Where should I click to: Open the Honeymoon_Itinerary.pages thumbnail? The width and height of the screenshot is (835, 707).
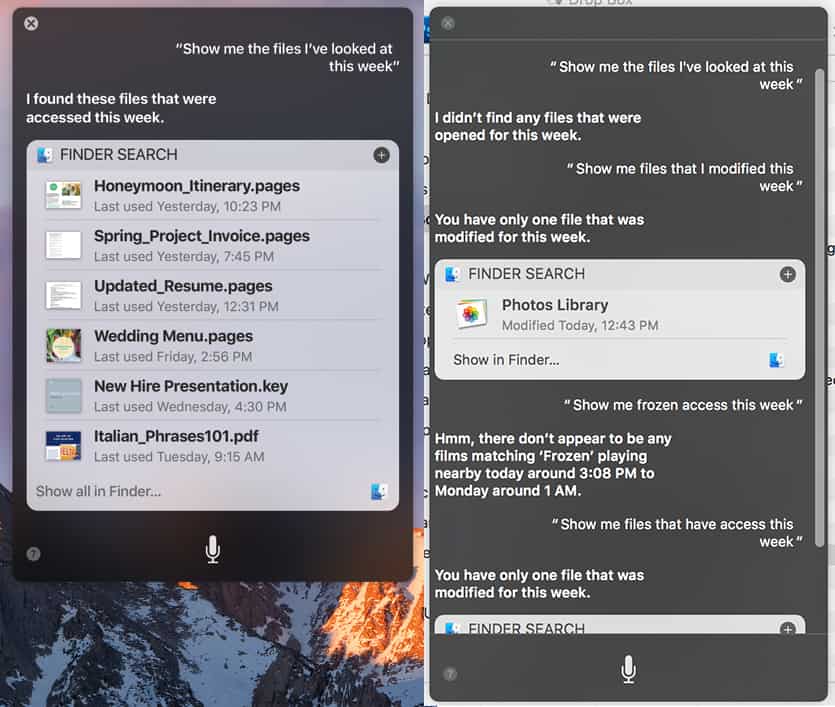(63, 195)
